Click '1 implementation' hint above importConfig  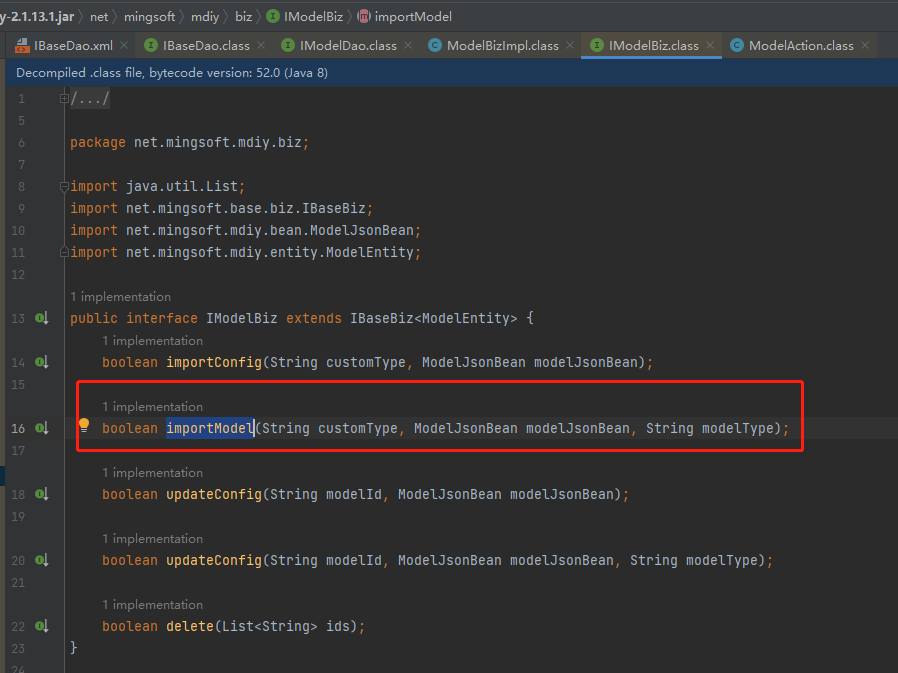[152, 341]
